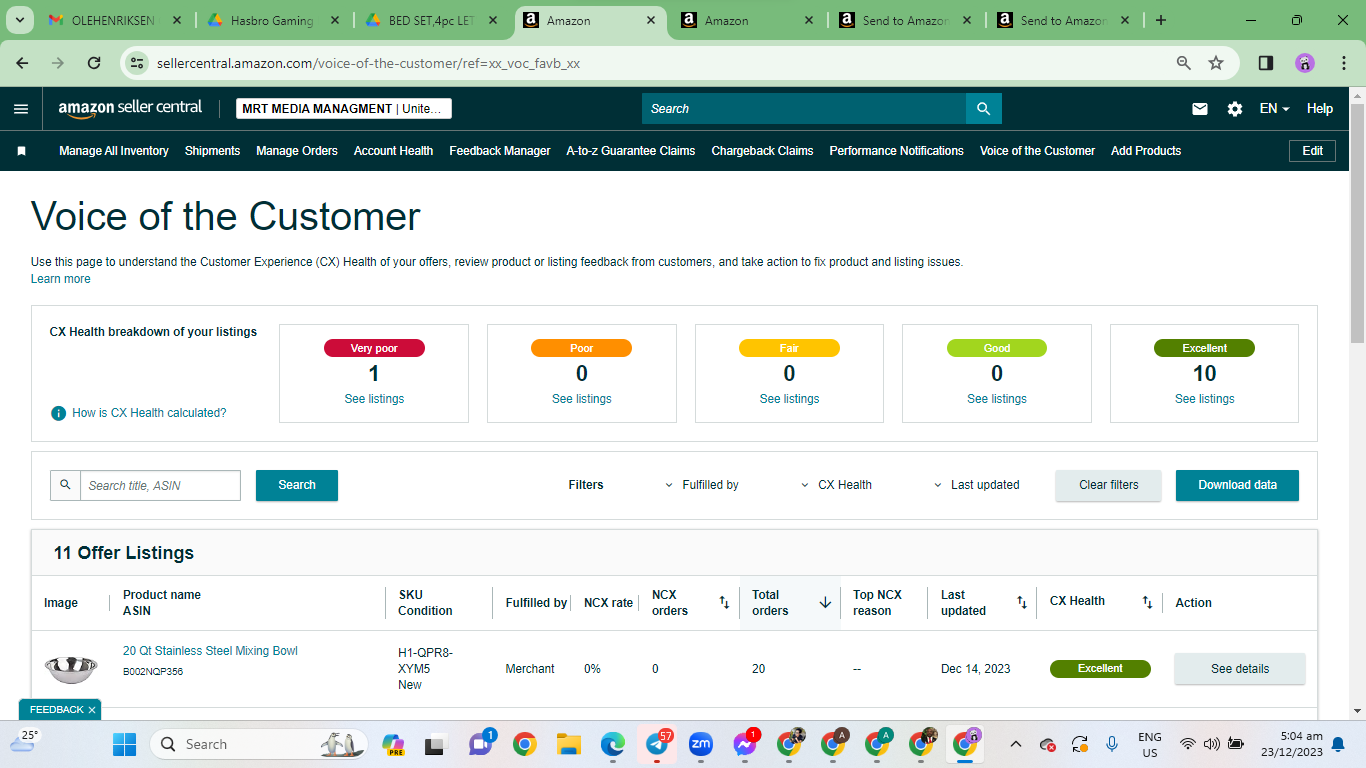Screen dimensions: 1366x768
Task: Expand the CX Health filter
Action: click(837, 485)
